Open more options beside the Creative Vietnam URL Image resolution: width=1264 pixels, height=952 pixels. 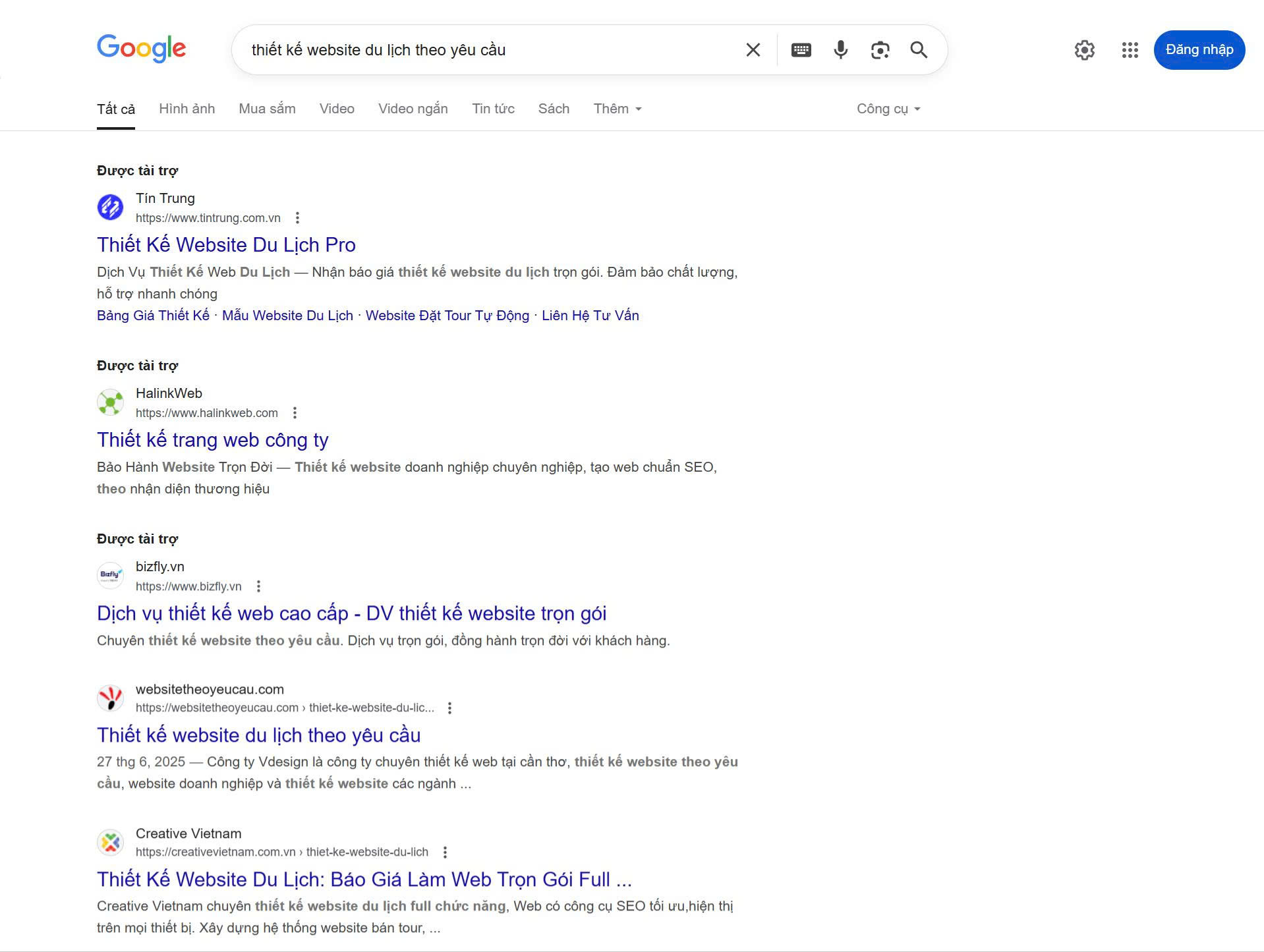pyautogui.click(x=445, y=852)
